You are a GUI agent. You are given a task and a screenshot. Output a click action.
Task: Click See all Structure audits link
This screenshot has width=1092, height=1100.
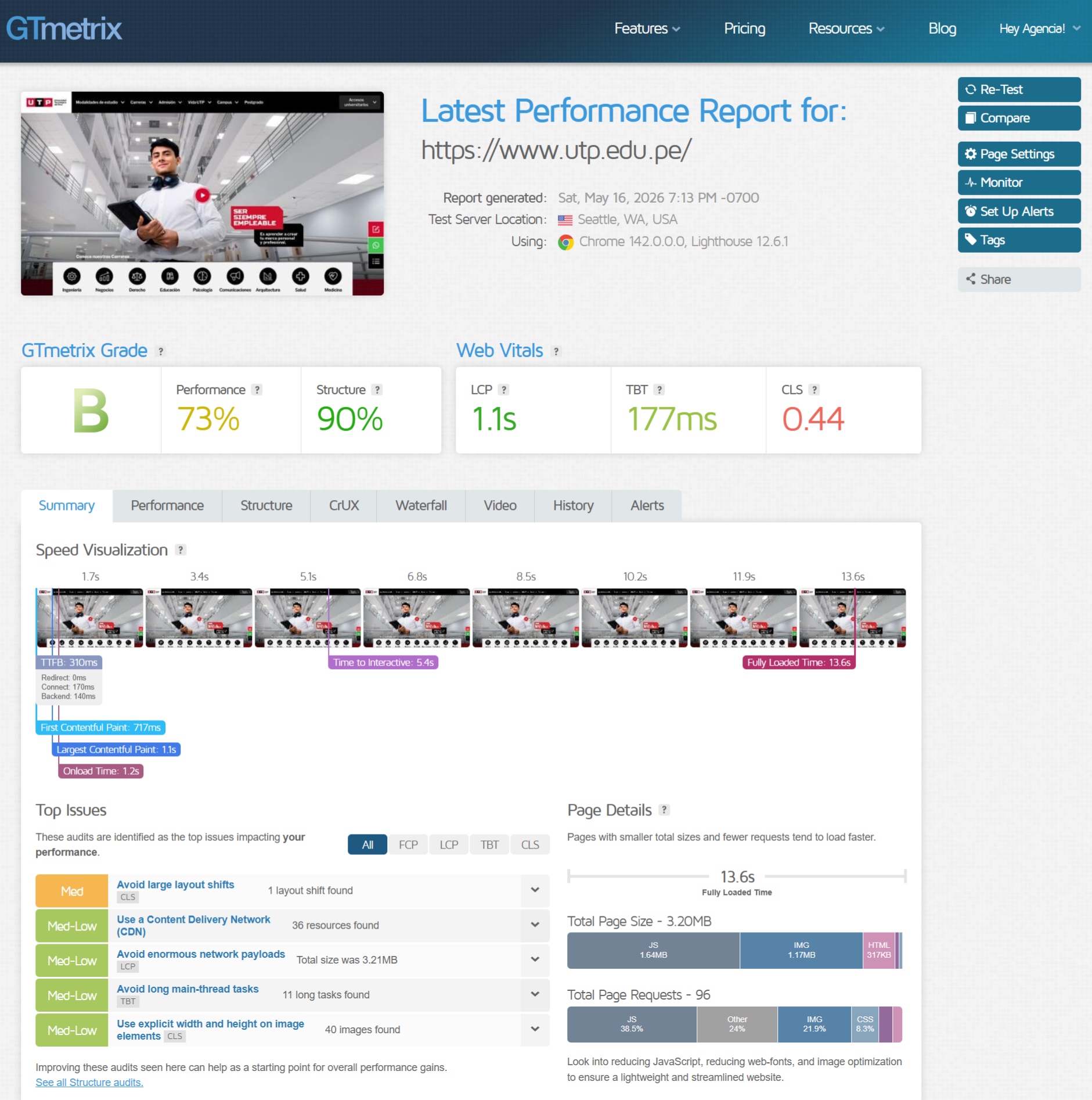tap(89, 1082)
